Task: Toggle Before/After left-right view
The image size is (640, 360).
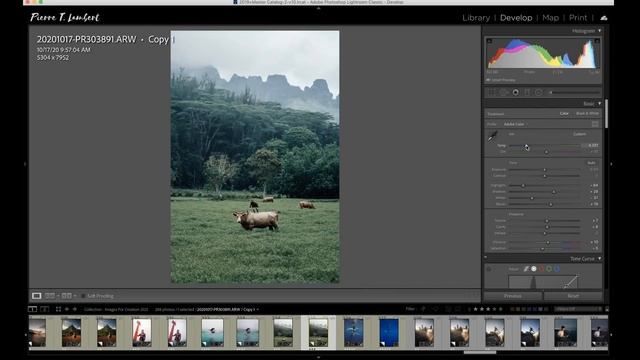Action: coord(50,296)
